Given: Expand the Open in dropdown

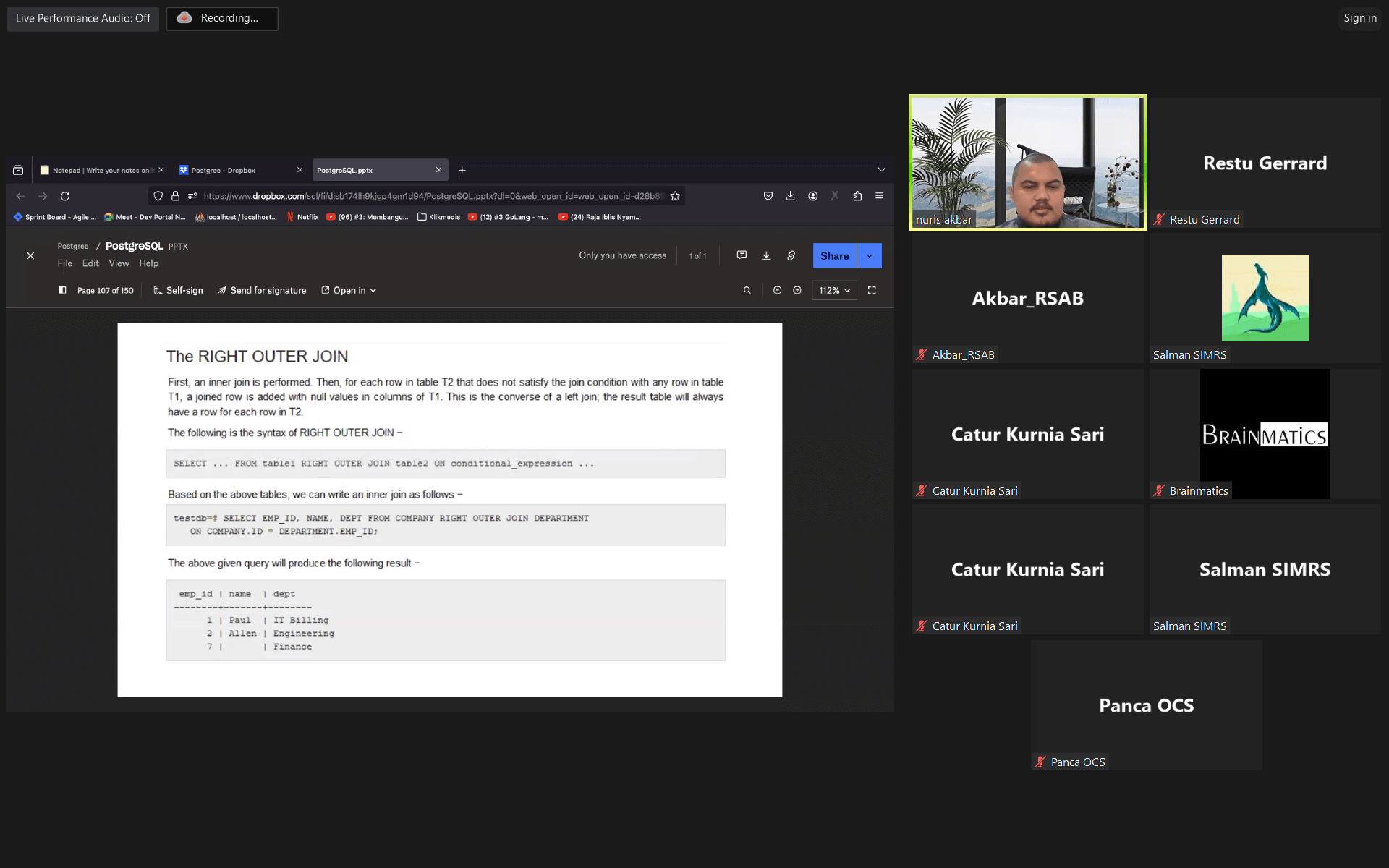Looking at the screenshot, I should coord(349,290).
